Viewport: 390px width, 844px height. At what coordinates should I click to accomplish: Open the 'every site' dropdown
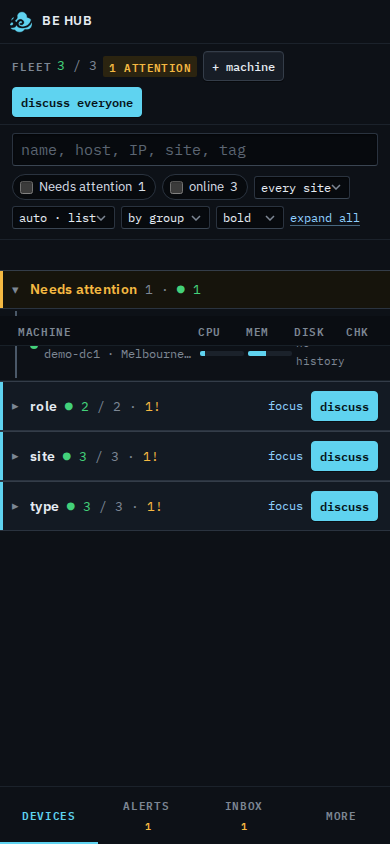pyautogui.click(x=302, y=187)
